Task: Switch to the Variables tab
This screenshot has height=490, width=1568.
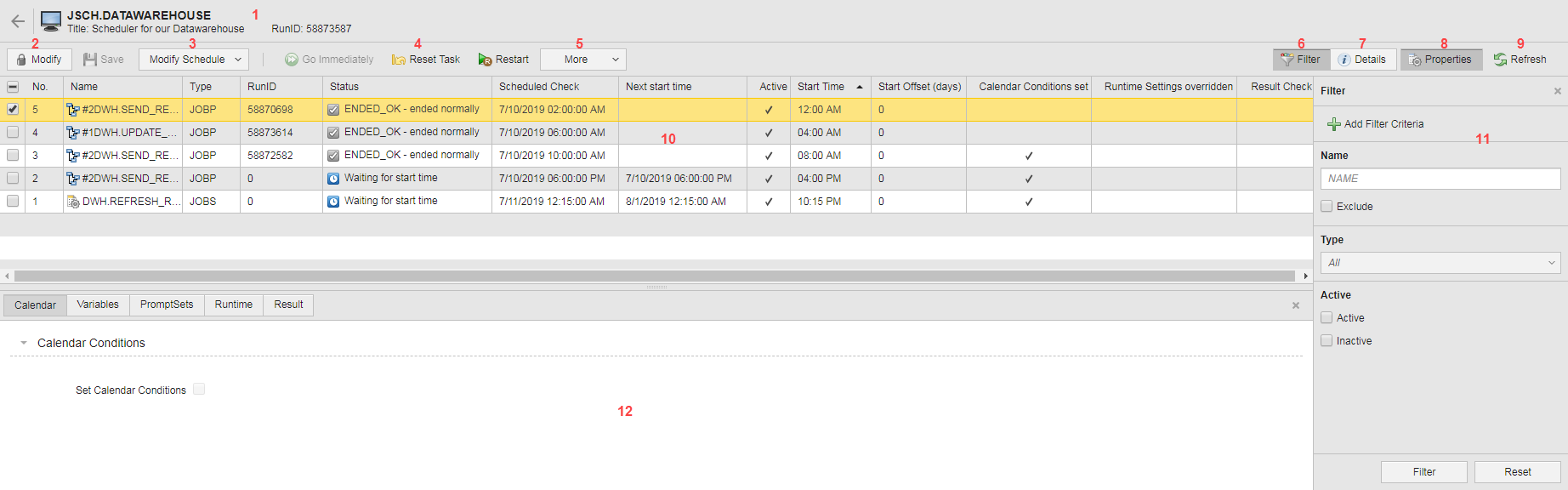Action: [98, 305]
